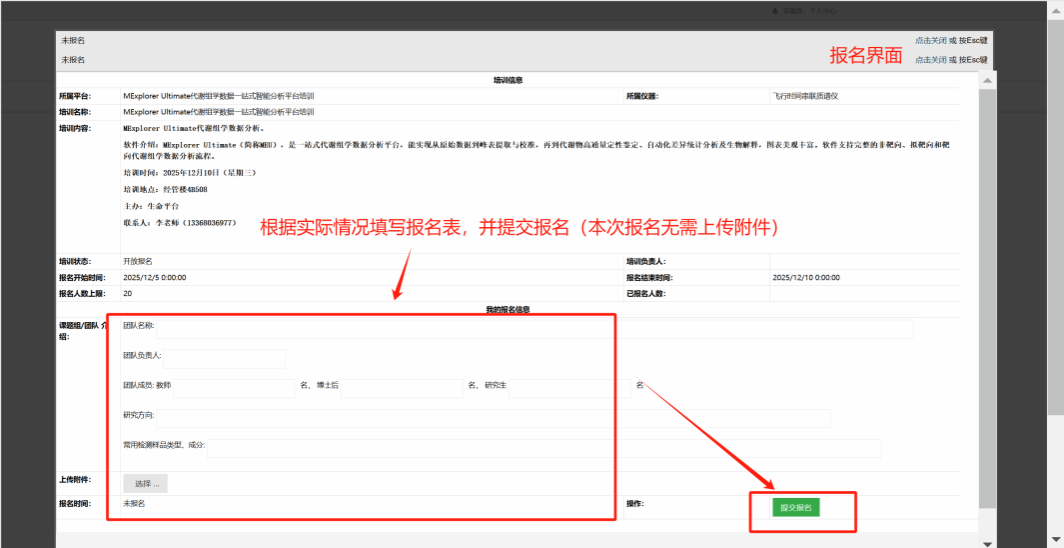This screenshot has width=1064, height=548.
Task: Click the 博士后 postdoc count input
Action: 402,388
